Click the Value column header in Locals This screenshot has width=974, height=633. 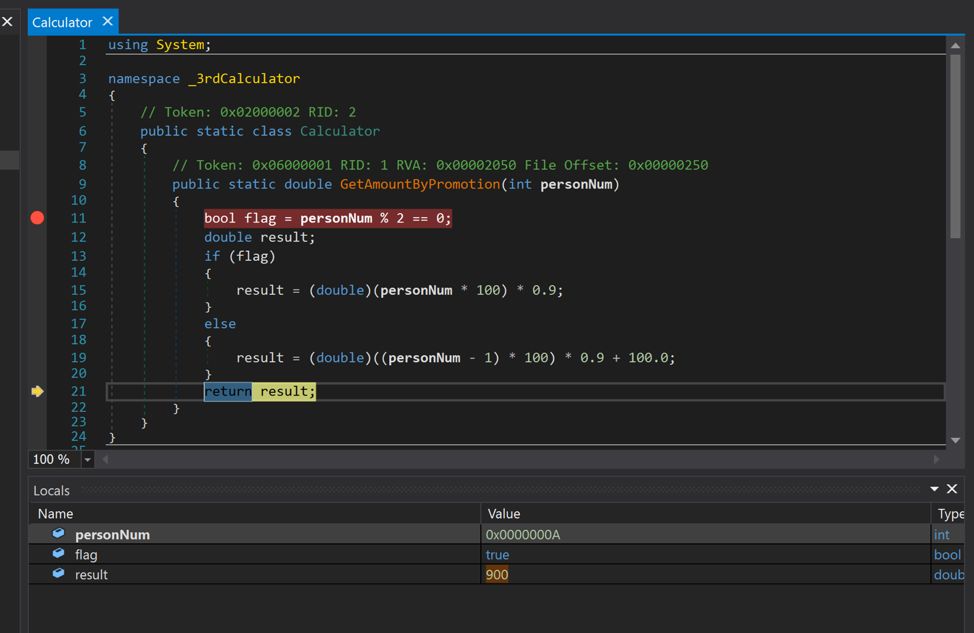504,513
